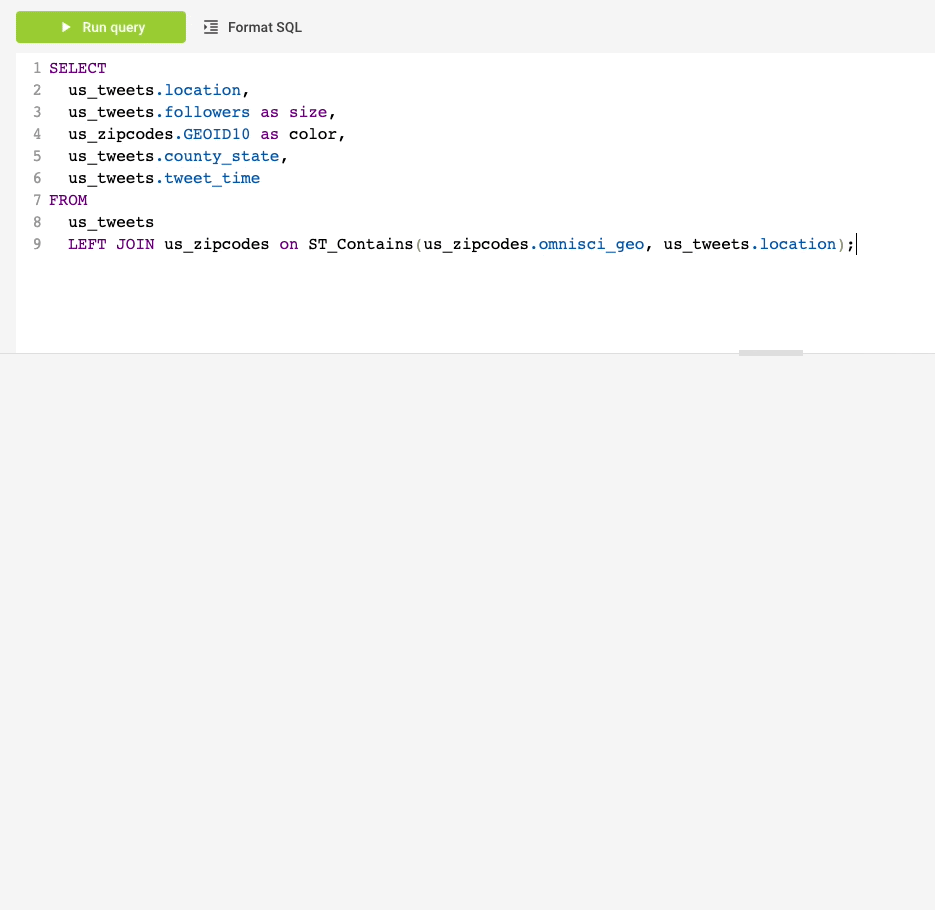Click the color alias on line 4

(x=313, y=134)
